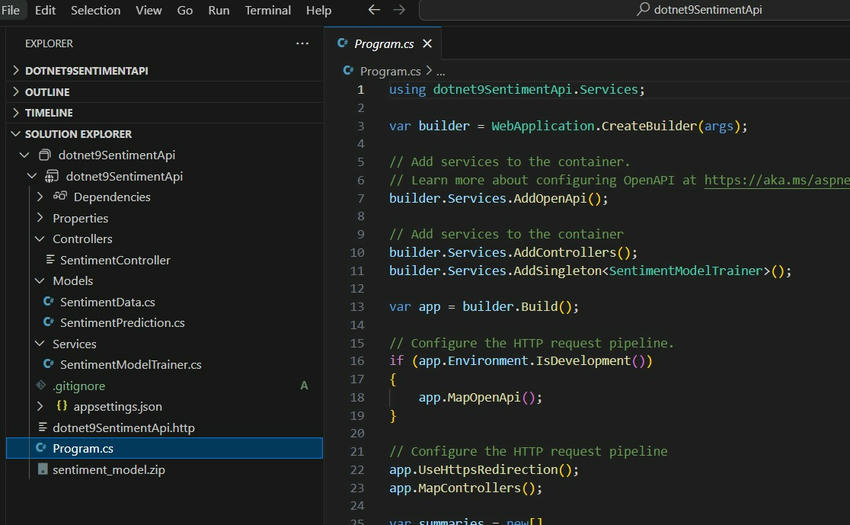Open the Run menu
The image size is (850, 525).
click(218, 10)
